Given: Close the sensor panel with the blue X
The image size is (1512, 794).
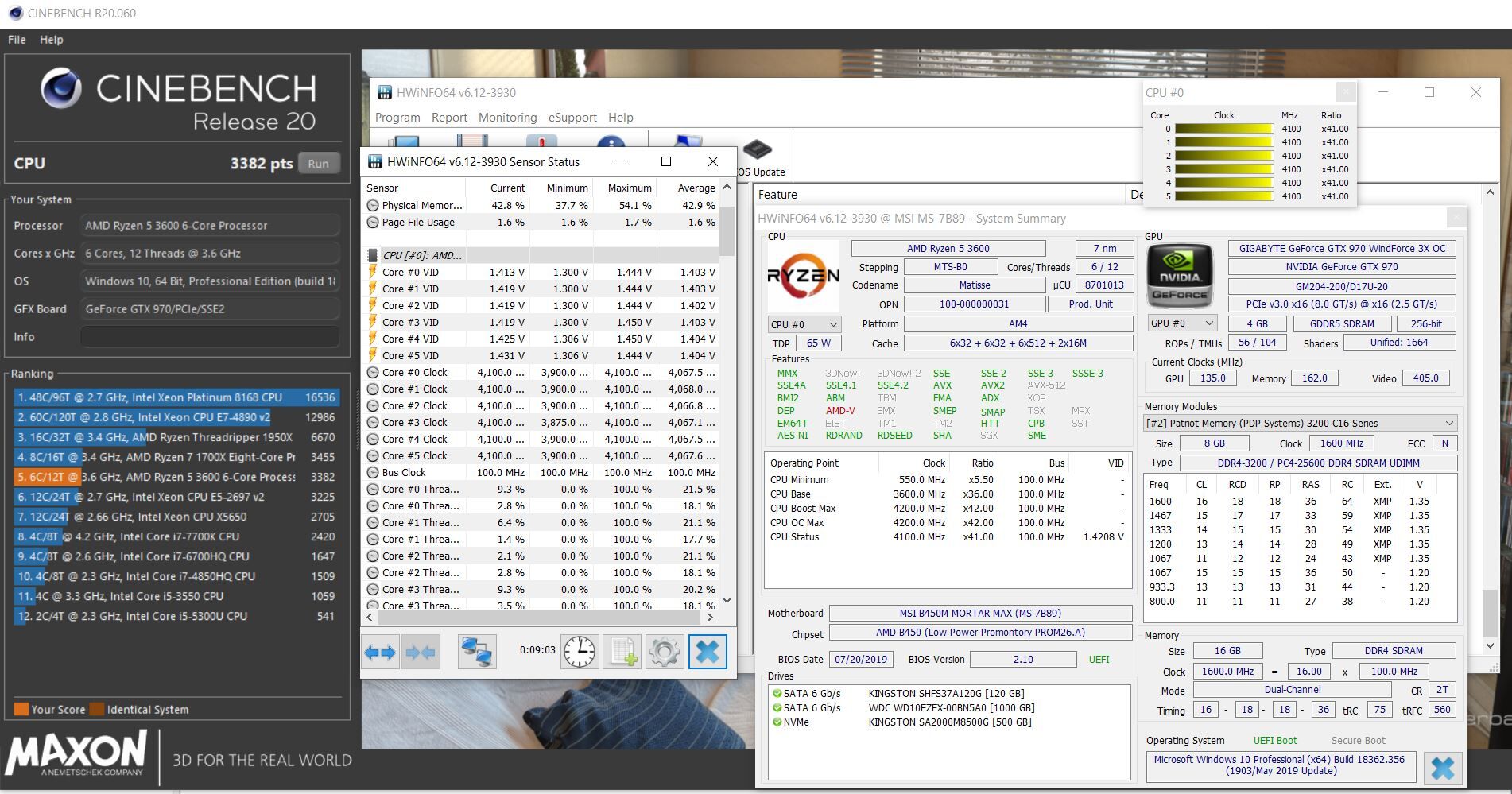Looking at the screenshot, I should point(707,653).
